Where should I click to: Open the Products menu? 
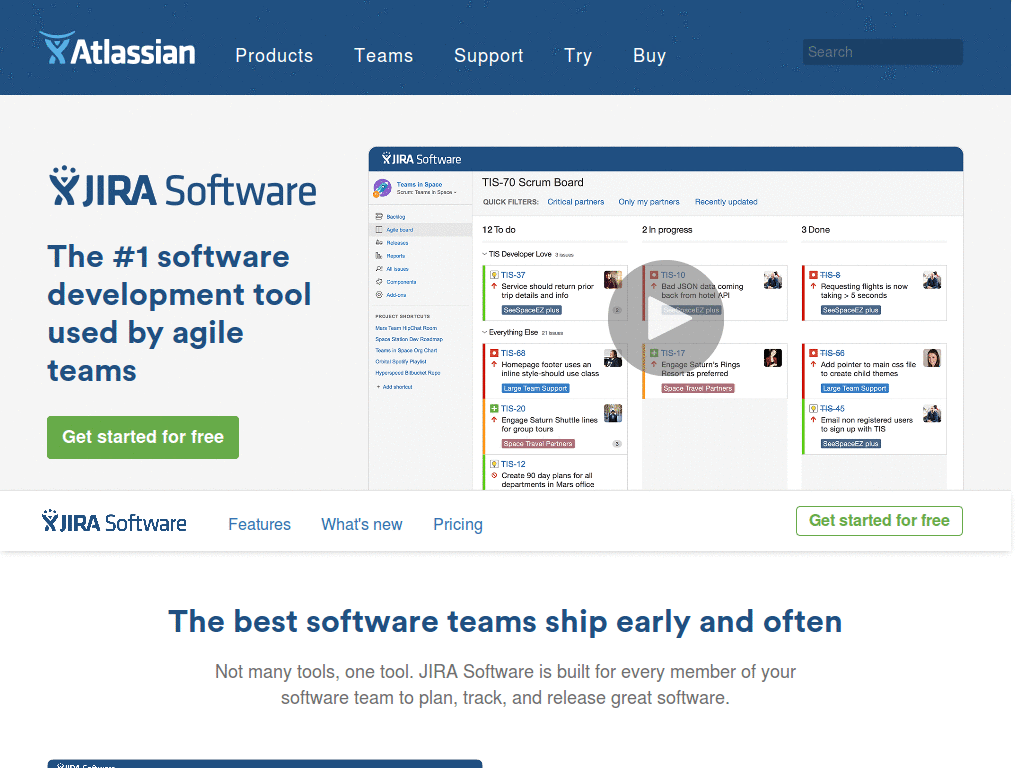pos(274,56)
